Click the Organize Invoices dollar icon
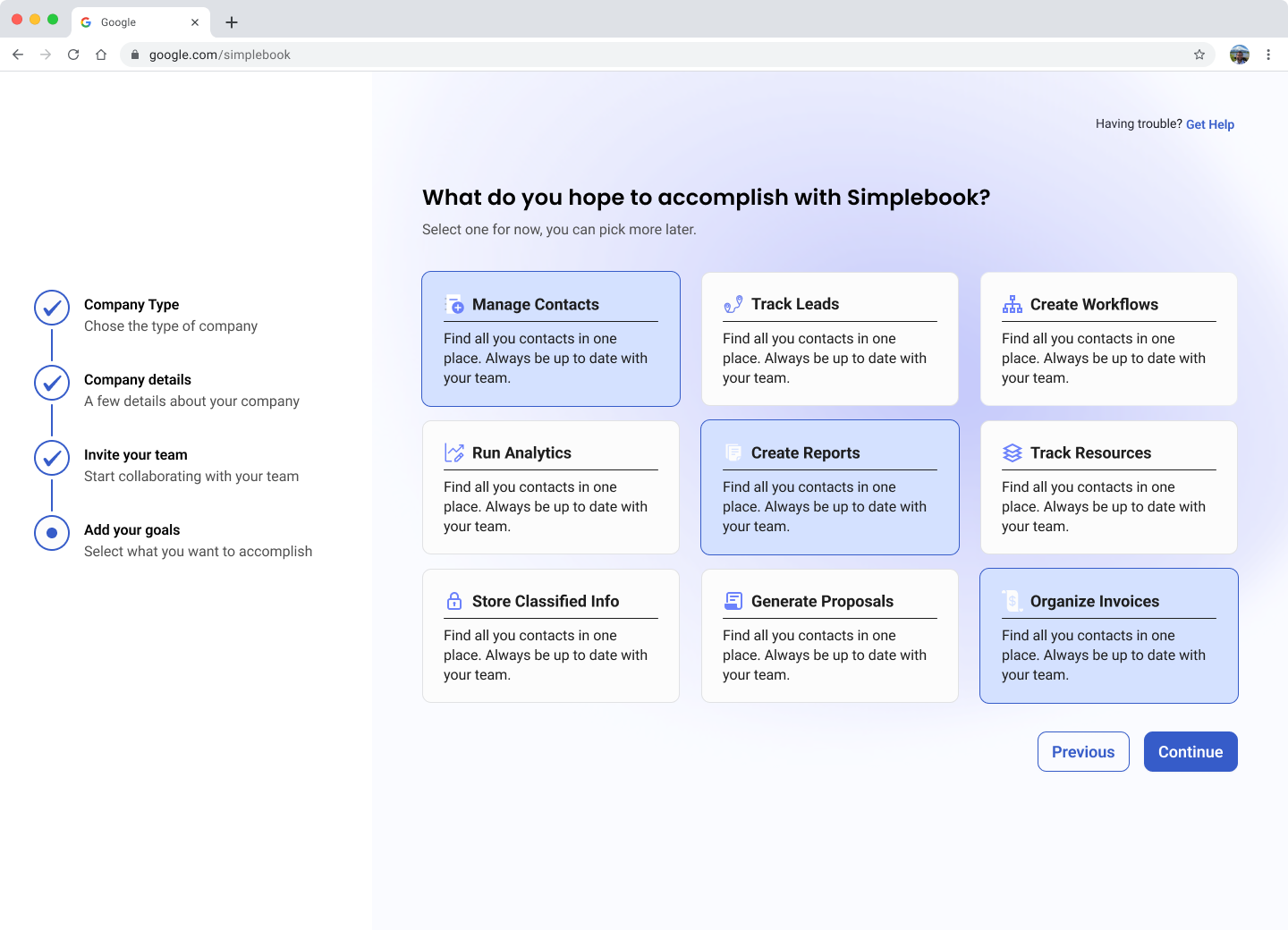This screenshot has height=930, width=1288. [1013, 601]
